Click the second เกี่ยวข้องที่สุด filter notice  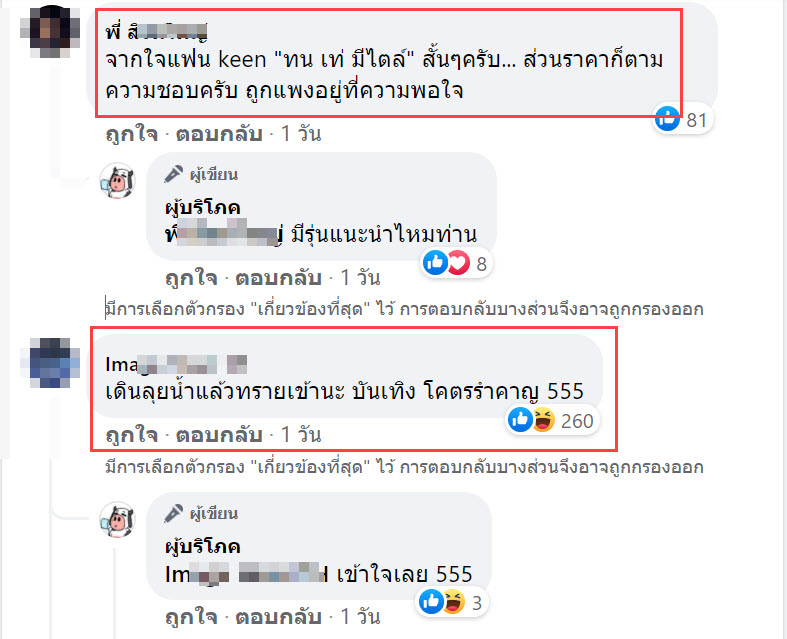pyautogui.click(x=404, y=467)
